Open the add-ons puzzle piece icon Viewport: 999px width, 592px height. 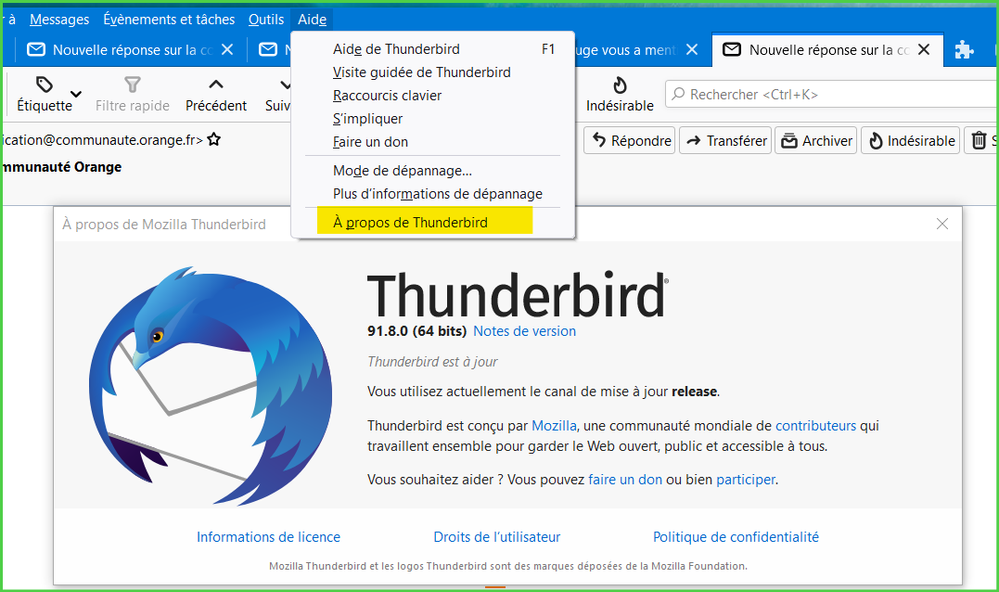pyautogui.click(x=964, y=50)
